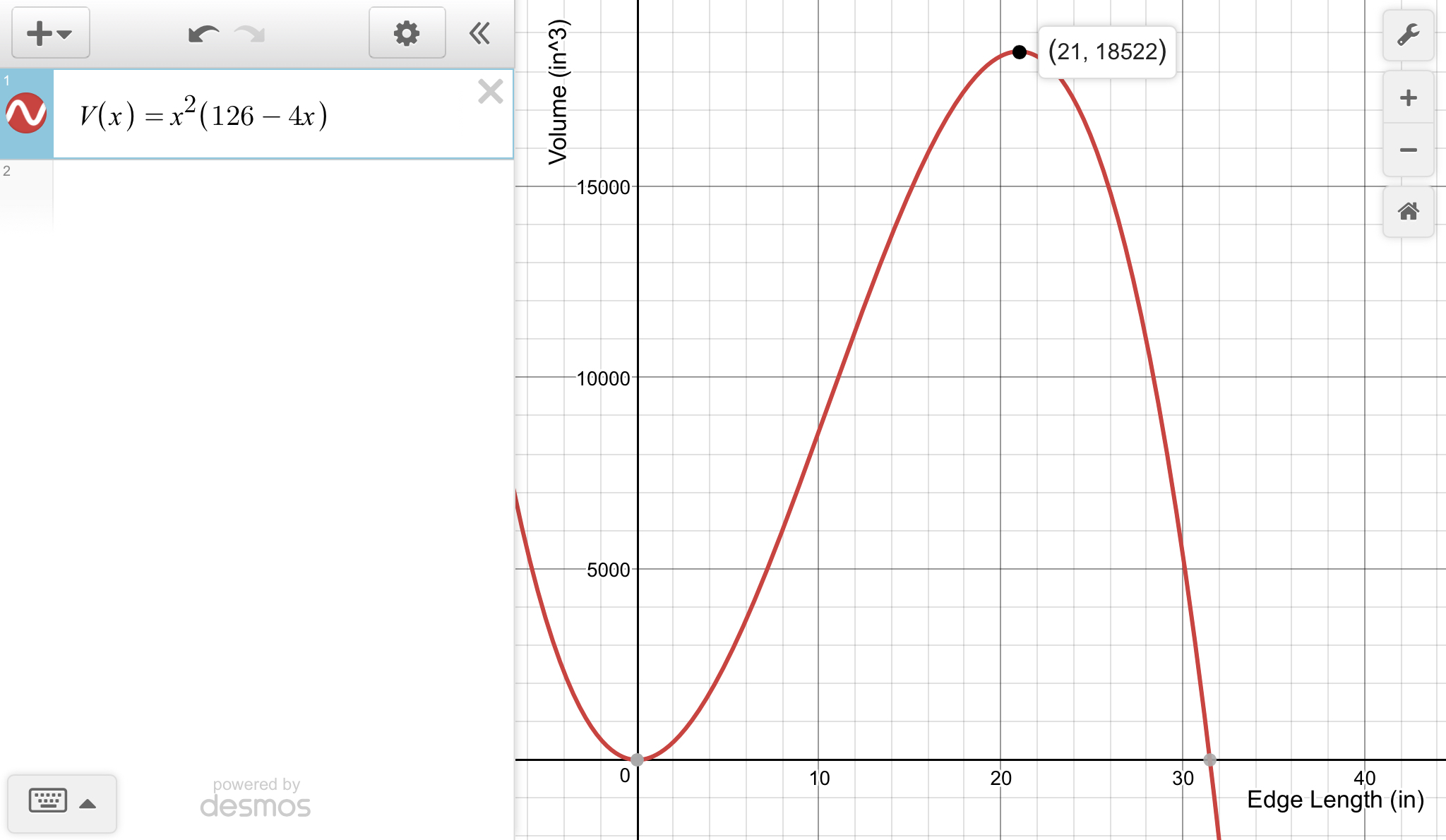The image size is (1446, 840).
Task: Delete the V(x) expression
Action: click(490, 92)
